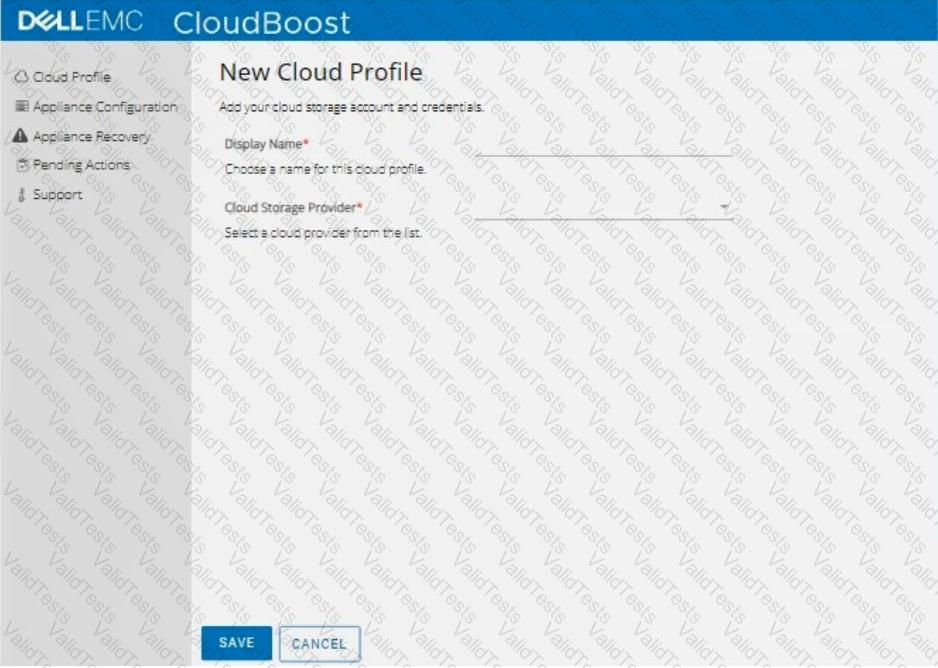This screenshot has height=668, width=938.
Task: Click the Cloud Storage Provider dropdown arrow
Action: 724,208
